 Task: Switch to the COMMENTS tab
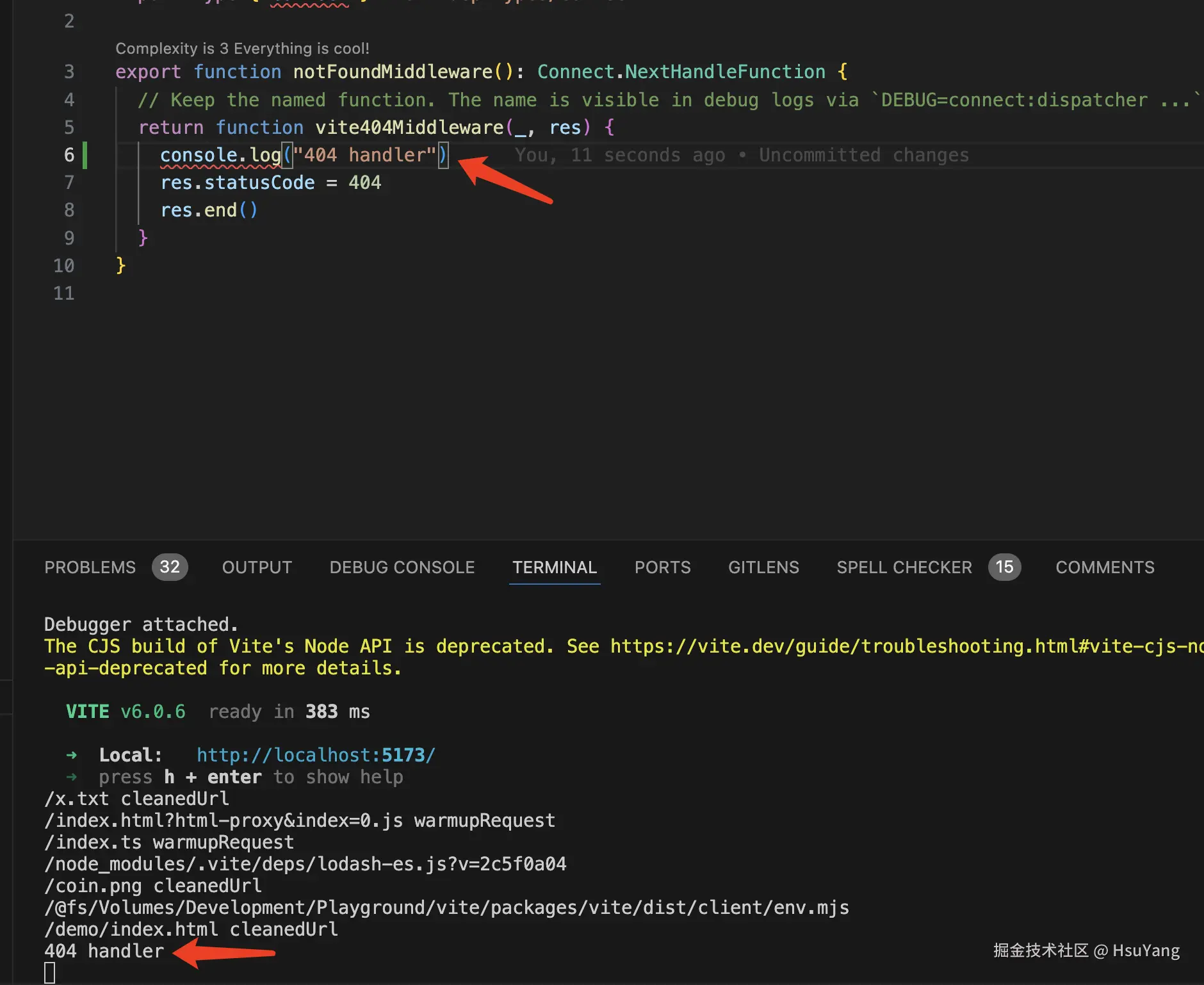(x=1105, y=567)
